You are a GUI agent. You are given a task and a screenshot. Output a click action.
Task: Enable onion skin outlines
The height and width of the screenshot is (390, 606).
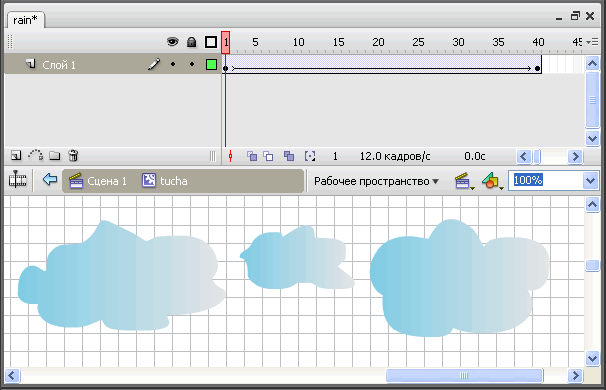[x=268, y=156]
